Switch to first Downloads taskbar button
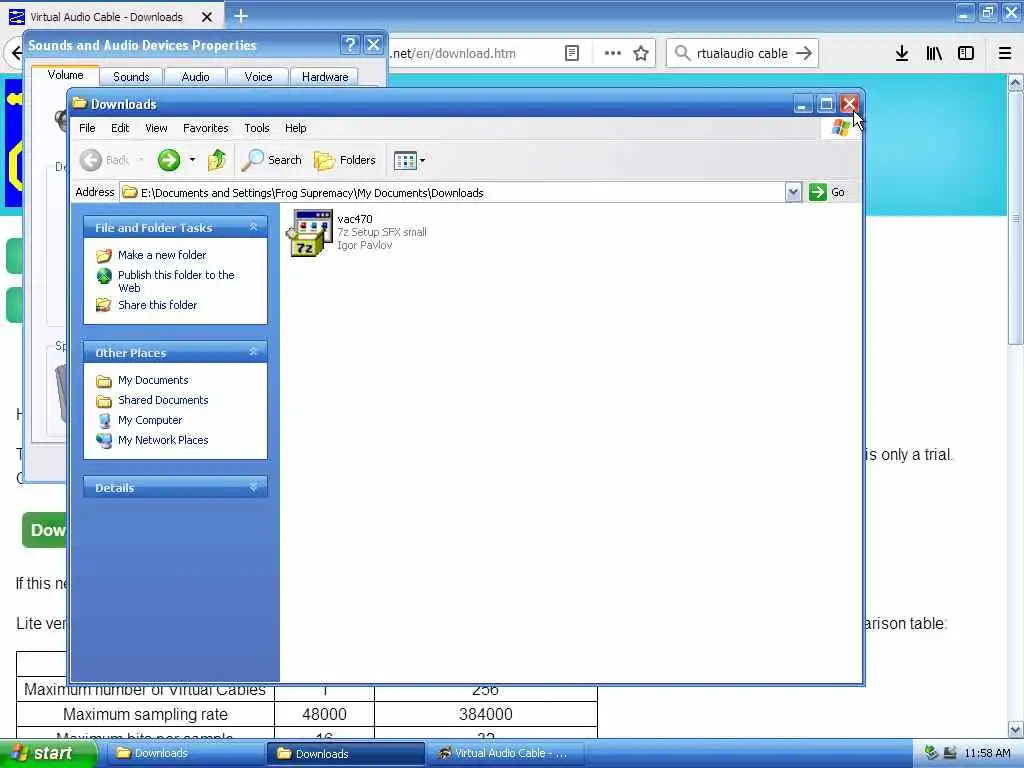Viewport: 1024px width, 768px height. point(184,754)
